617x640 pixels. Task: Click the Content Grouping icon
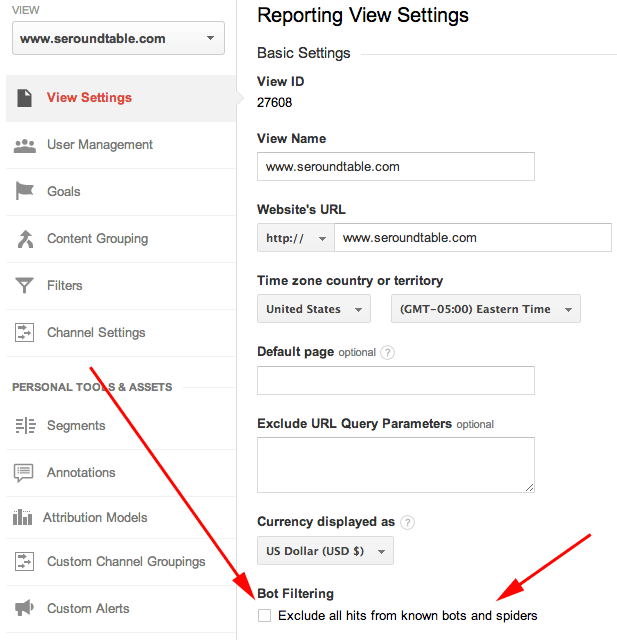click(25, 239)
